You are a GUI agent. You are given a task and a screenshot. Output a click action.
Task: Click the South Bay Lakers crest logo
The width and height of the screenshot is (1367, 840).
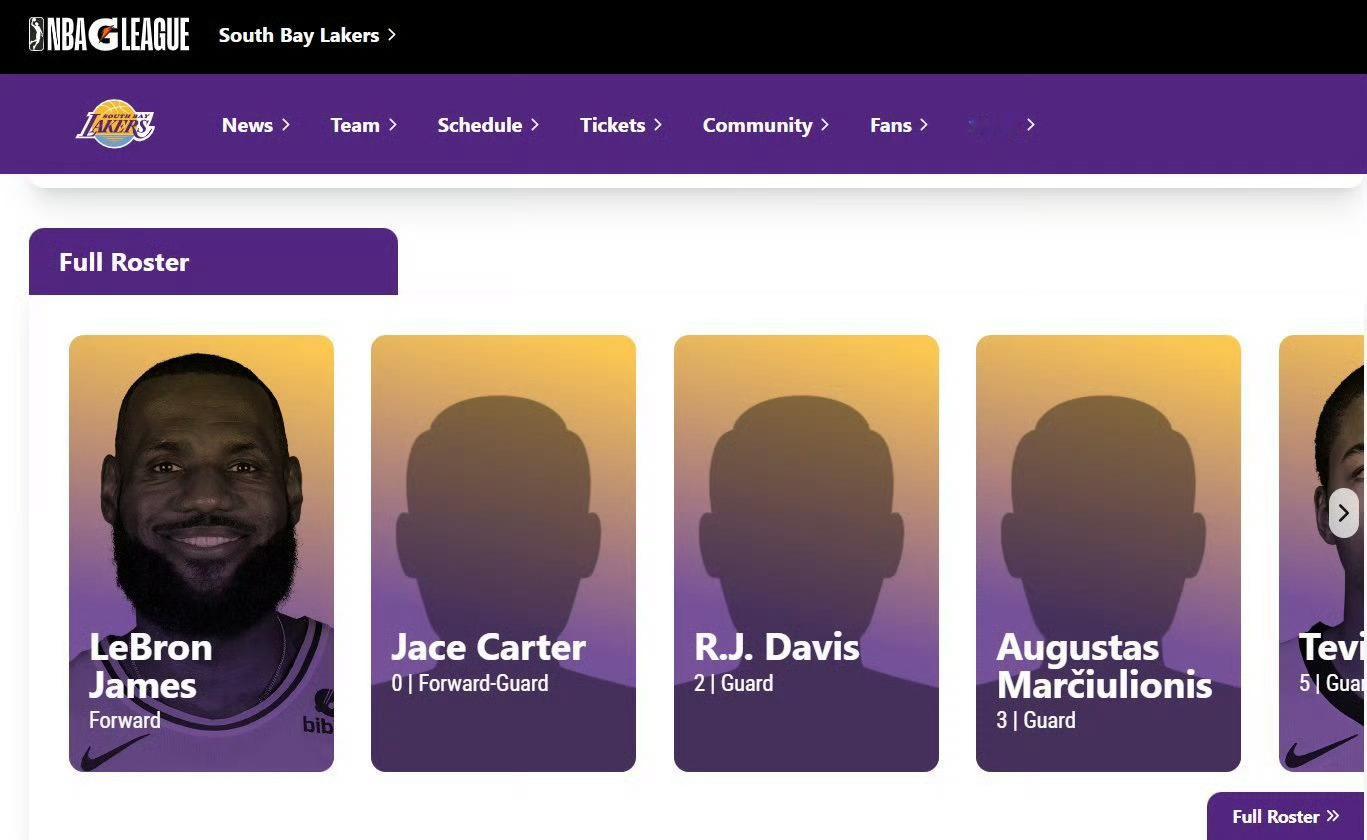[116, 124]
